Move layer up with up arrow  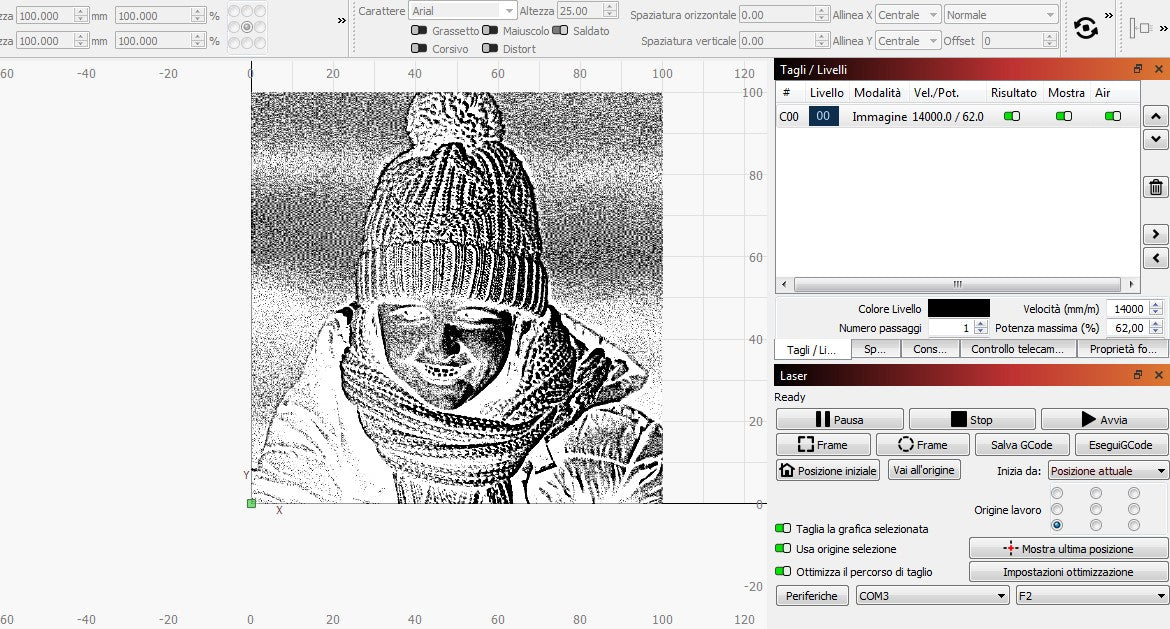tap(1155, 115)
